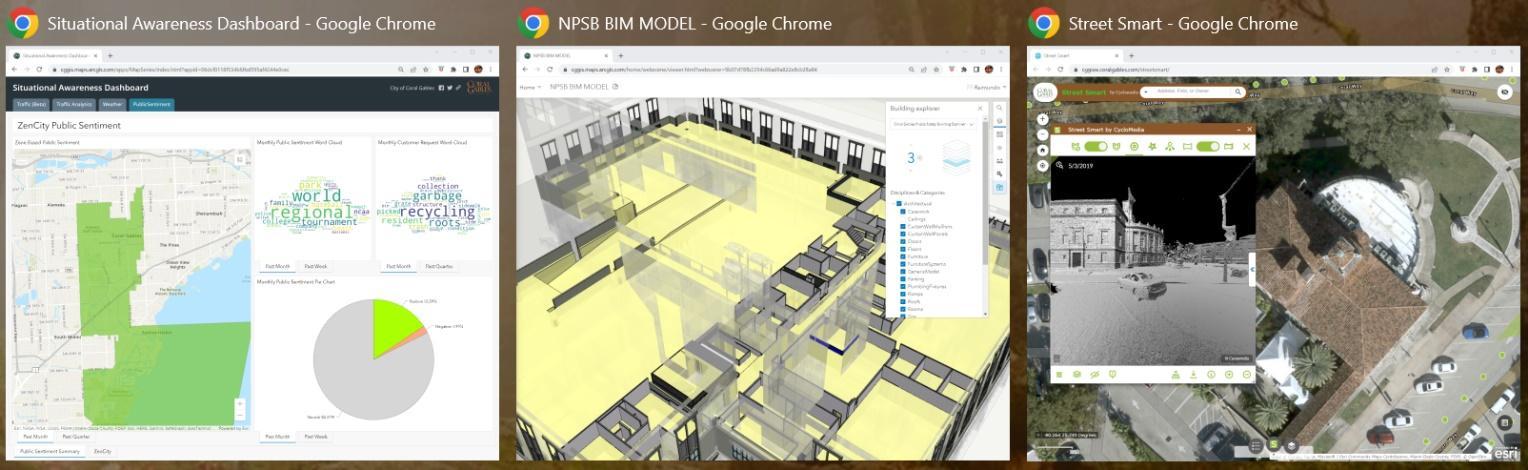The height and width of the screenshot is (470, 1528).
Task: Zoom in the CycloMedia panorama view
Action: pos(1229,374)
